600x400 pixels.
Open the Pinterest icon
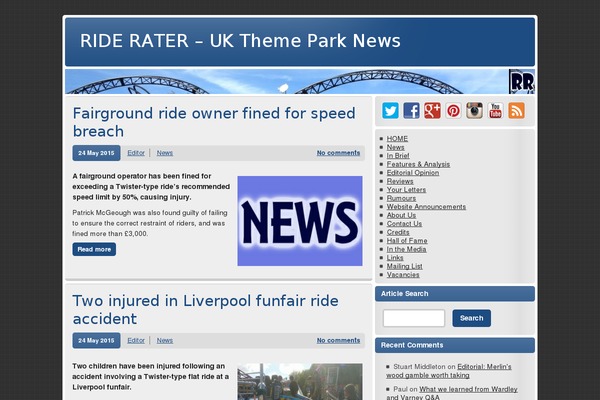coord(453,111)
